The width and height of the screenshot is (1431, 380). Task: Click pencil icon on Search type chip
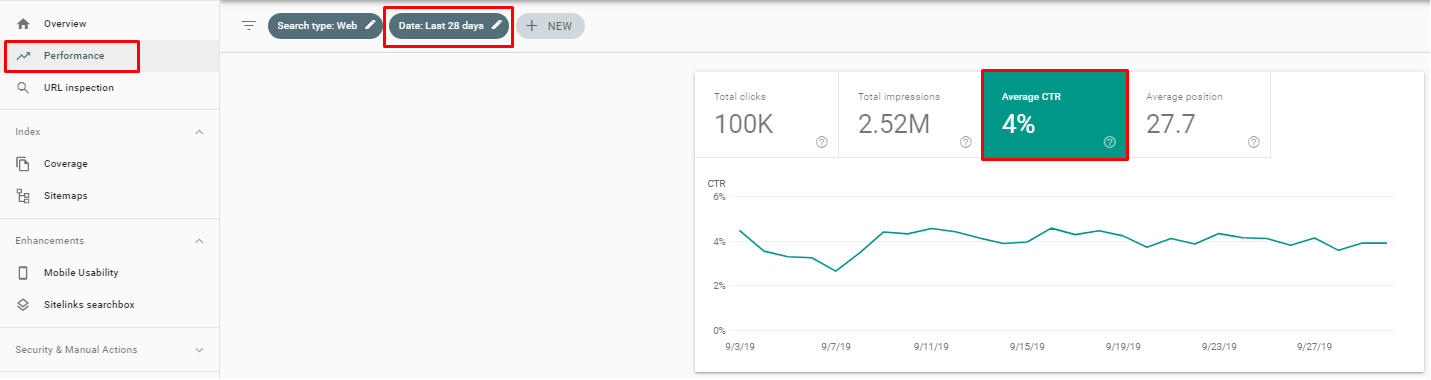click(x=370, y=26)
